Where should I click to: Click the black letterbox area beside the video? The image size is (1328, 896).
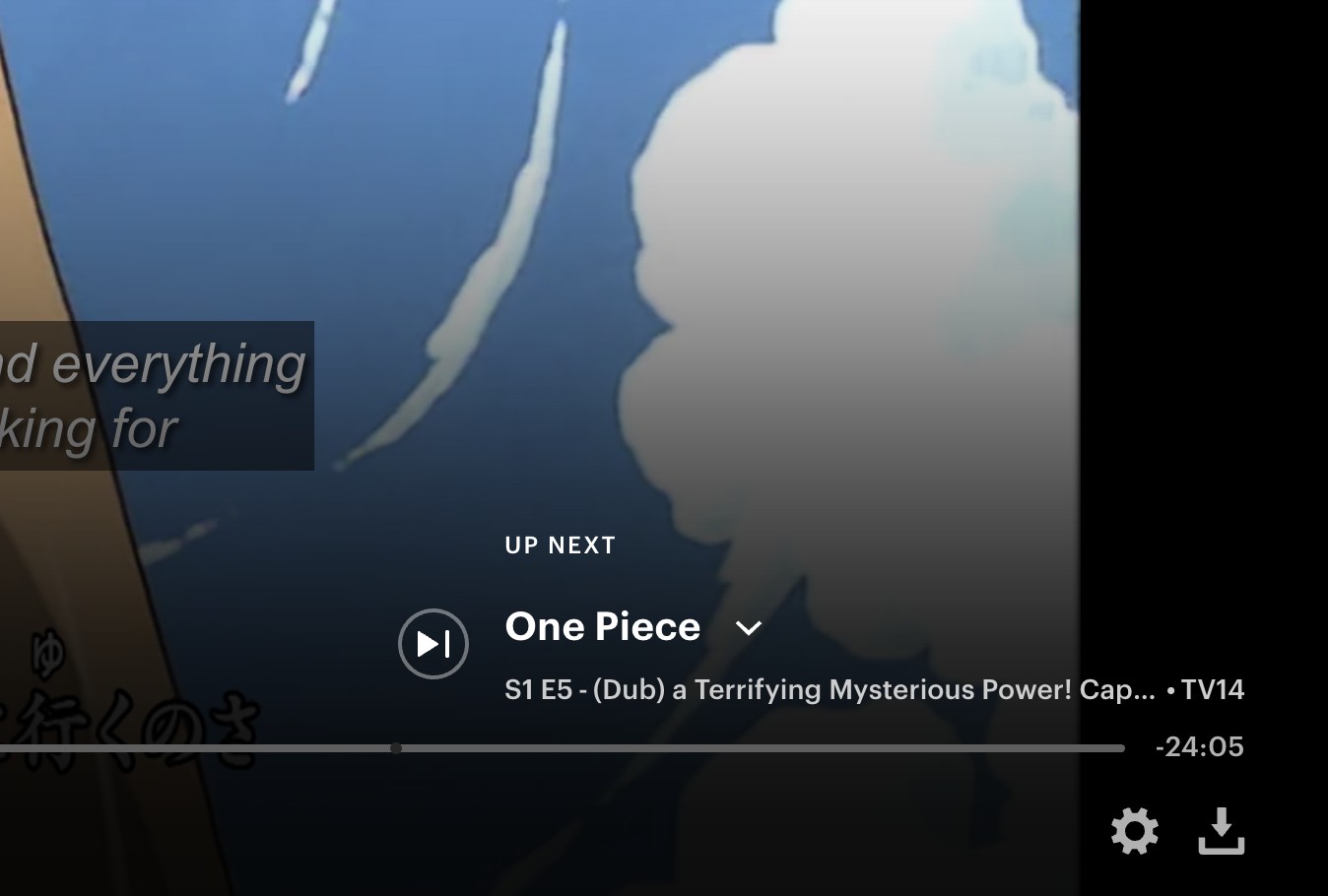point(1204,295)
